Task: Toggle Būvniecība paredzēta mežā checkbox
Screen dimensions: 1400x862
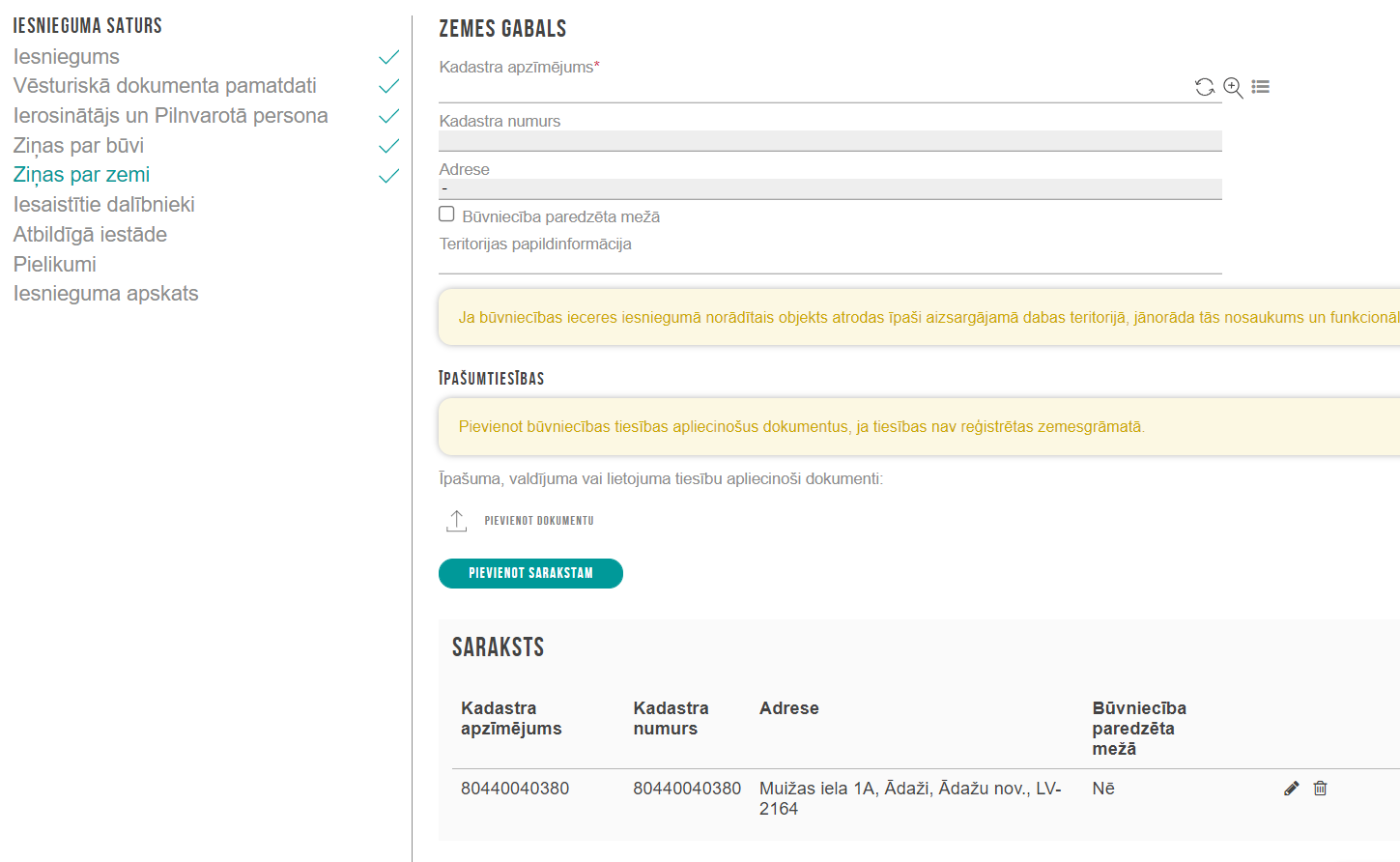Action: click(x=446, y=215)
